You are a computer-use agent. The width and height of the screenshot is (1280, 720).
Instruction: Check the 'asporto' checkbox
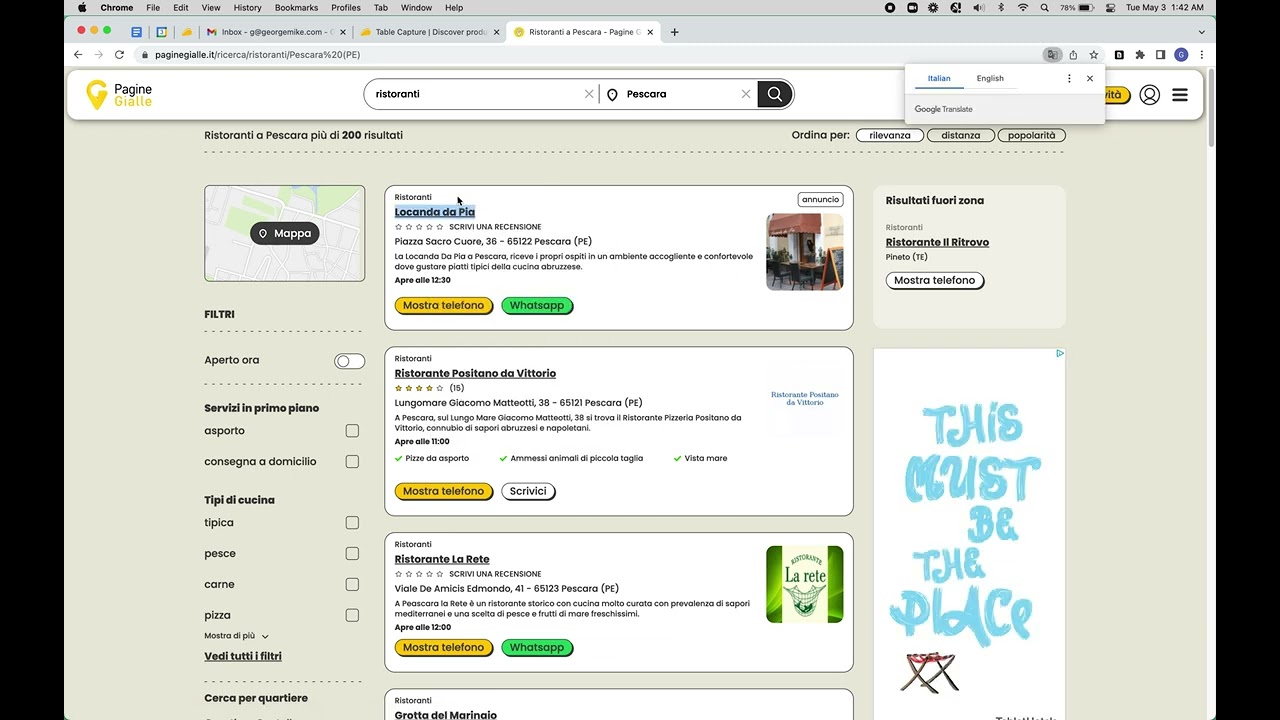click(x=352, y=431)
